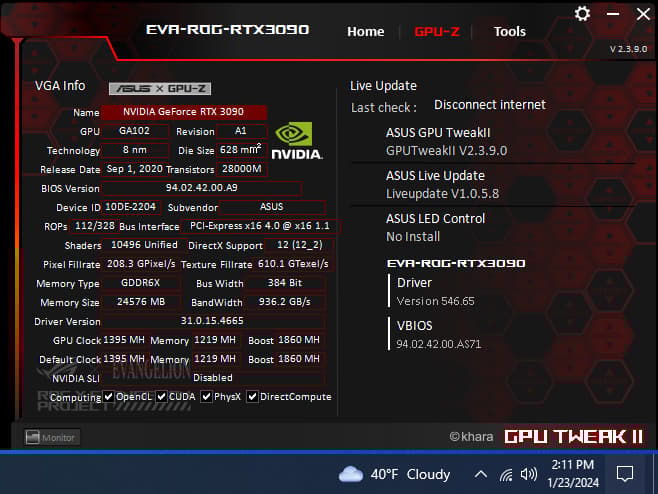Open the clock showing 2:11 PM
The height and width of the screenshot is (494, 658).
pyautogui.click(x=573, y=474)
